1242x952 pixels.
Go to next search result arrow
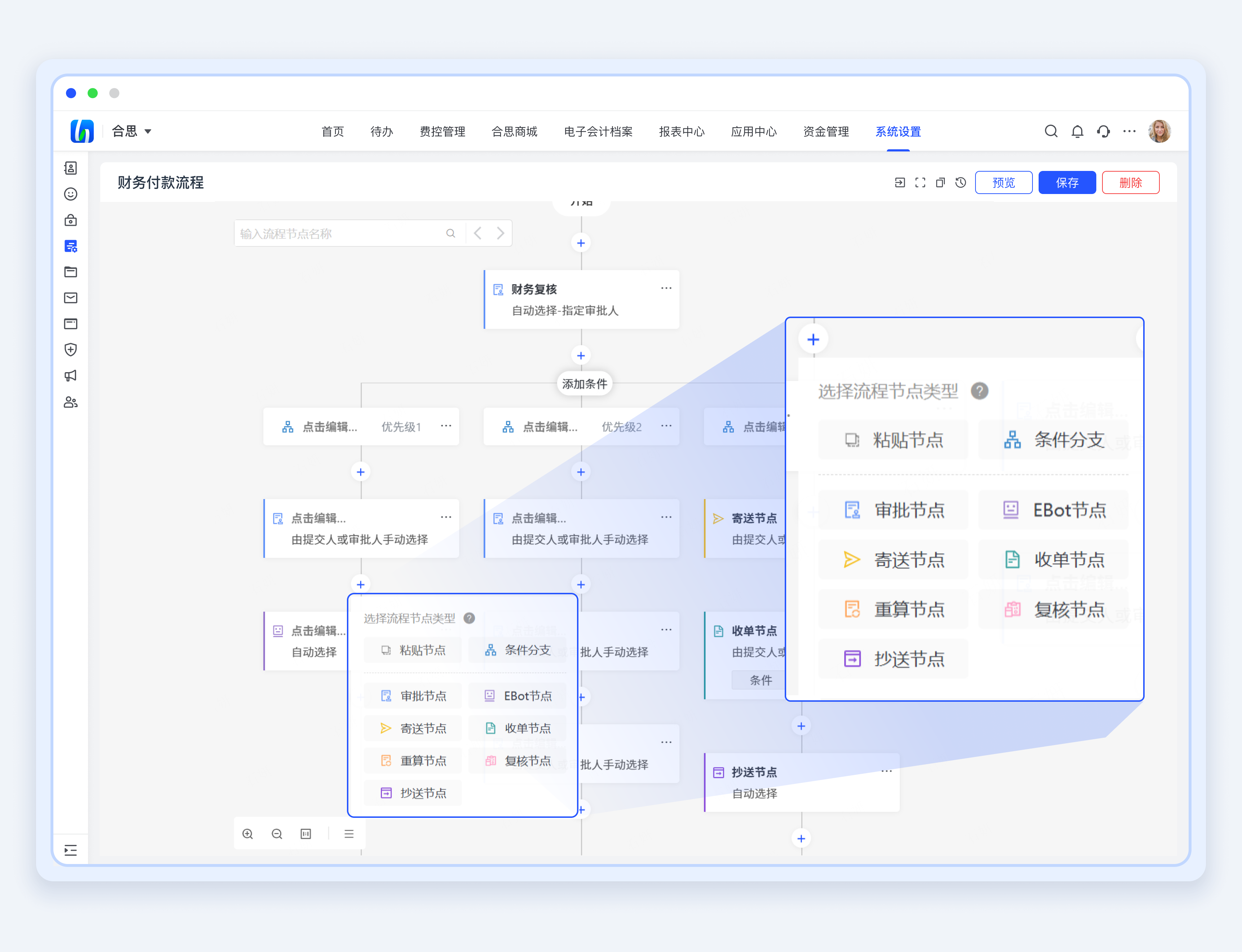pyautogui.click(x=500, y=233)
